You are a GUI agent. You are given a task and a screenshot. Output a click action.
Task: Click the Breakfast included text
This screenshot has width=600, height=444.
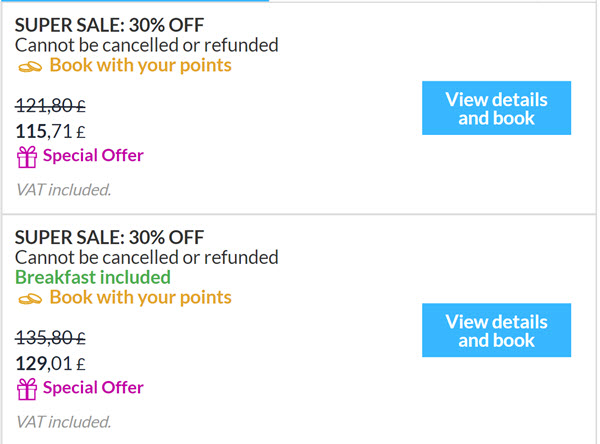93,278
